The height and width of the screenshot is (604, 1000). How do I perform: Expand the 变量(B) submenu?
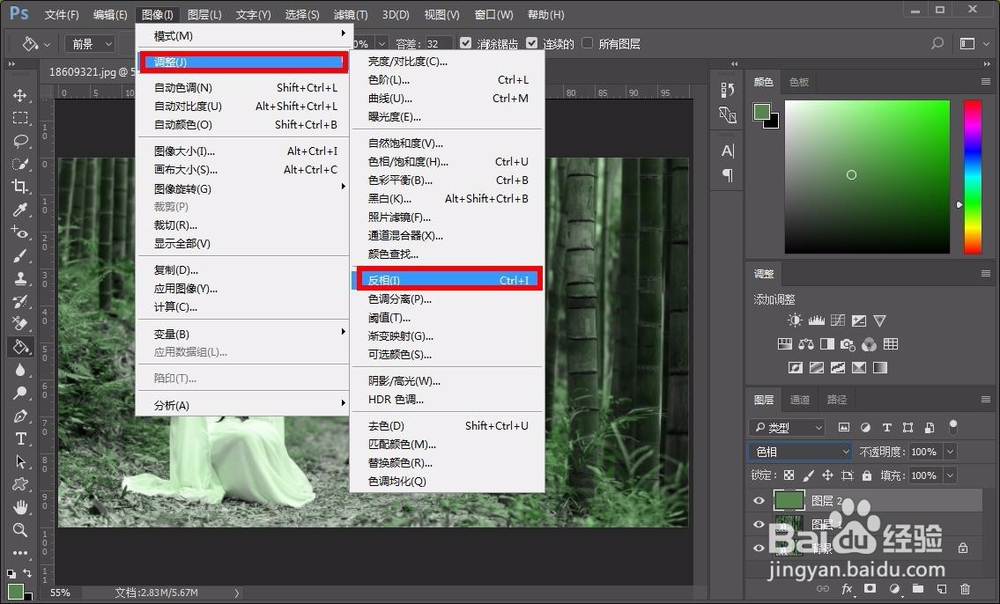242,334
